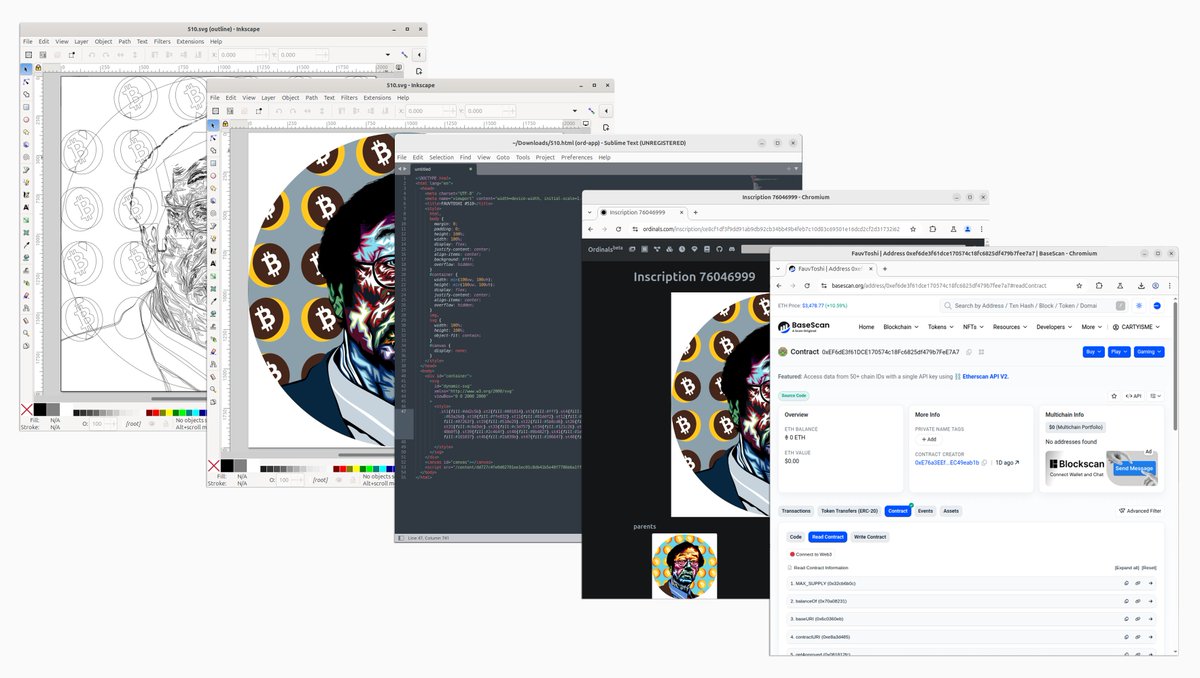Click the Source Code badge on BaseScan

click(794, 396)
